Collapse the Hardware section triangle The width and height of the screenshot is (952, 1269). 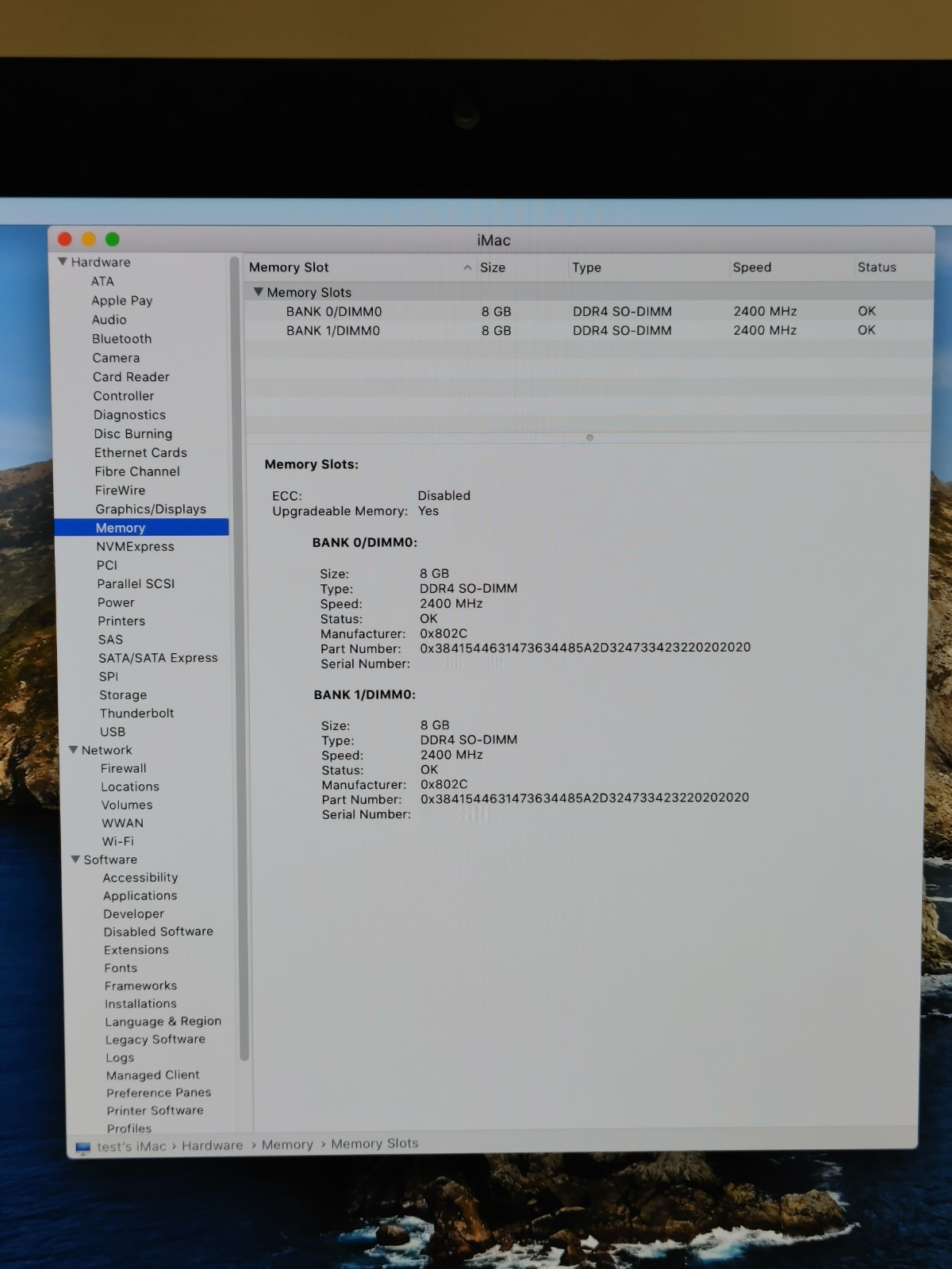(63, 262)
